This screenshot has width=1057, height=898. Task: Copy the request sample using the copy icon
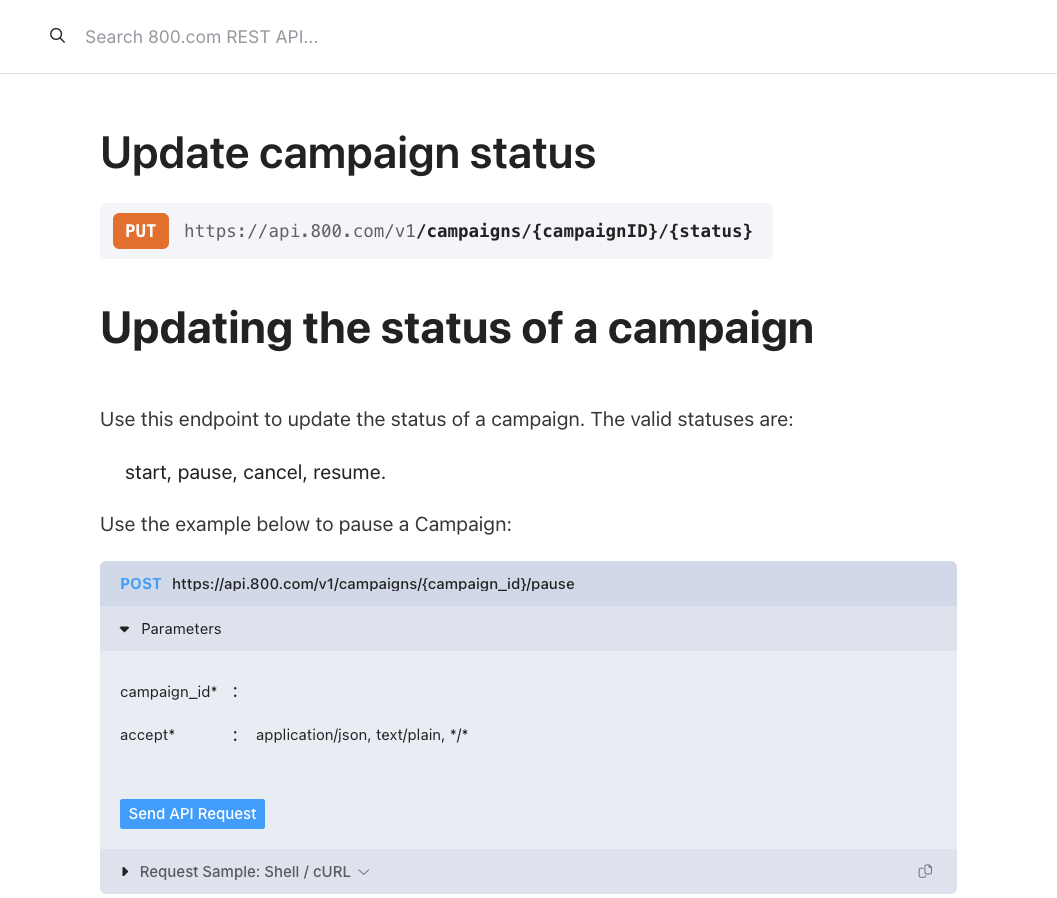coord(925,871)
